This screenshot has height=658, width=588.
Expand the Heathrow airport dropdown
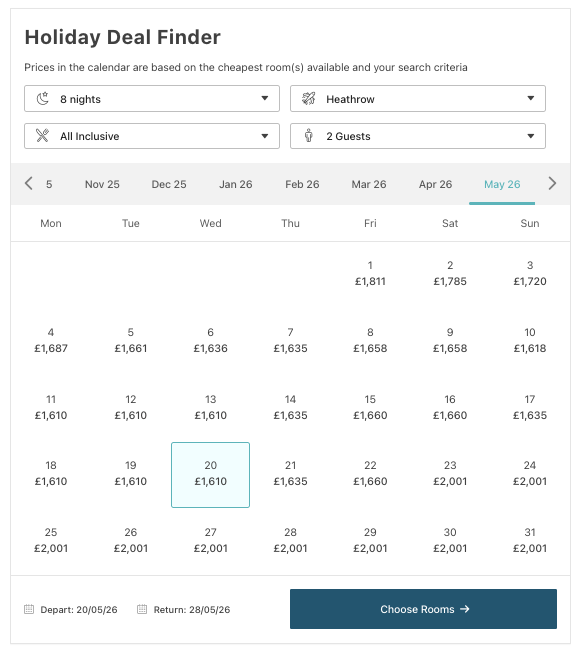coord(418,99)
